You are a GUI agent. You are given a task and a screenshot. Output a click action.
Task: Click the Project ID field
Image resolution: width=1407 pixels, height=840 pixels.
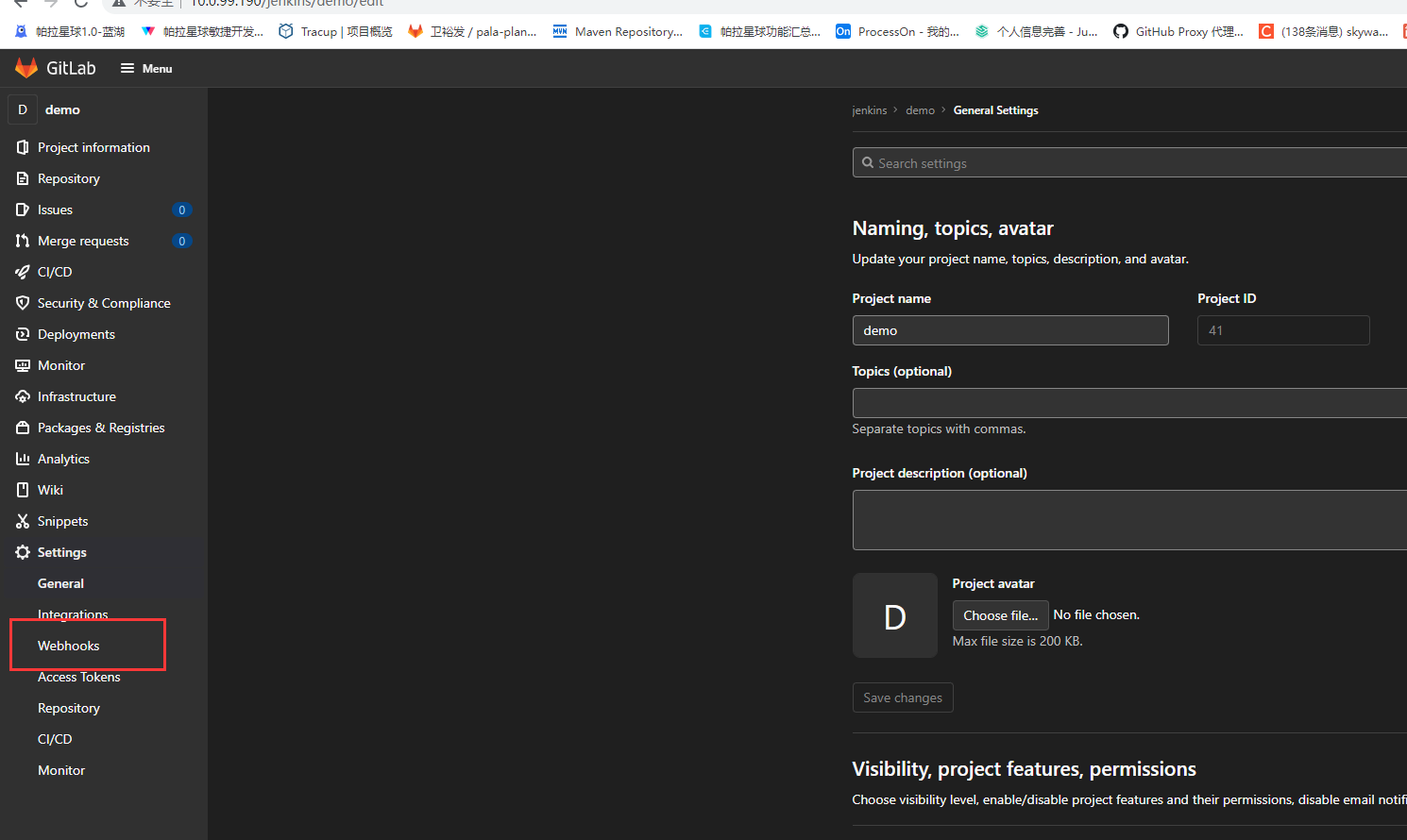coord(1283,330)
